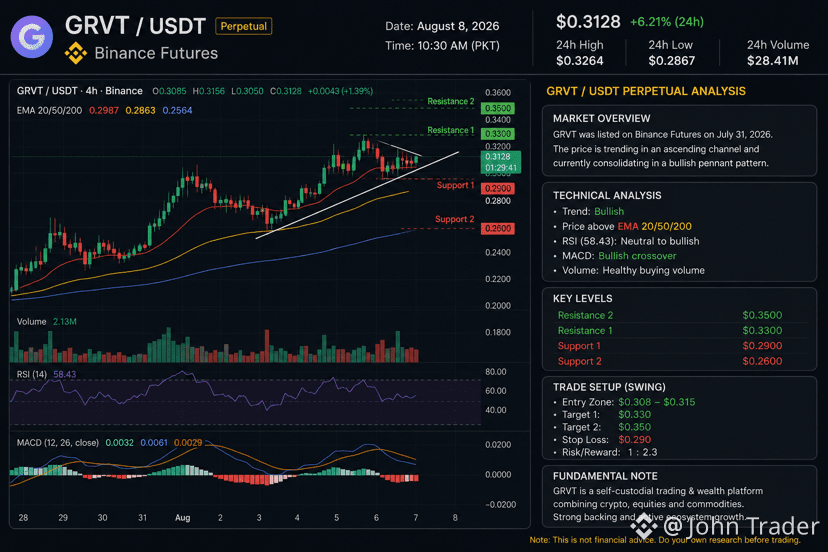Screen dimensions: 828x552
Task: Select the GRVT / USDT header title
Action: pos(135,26)
